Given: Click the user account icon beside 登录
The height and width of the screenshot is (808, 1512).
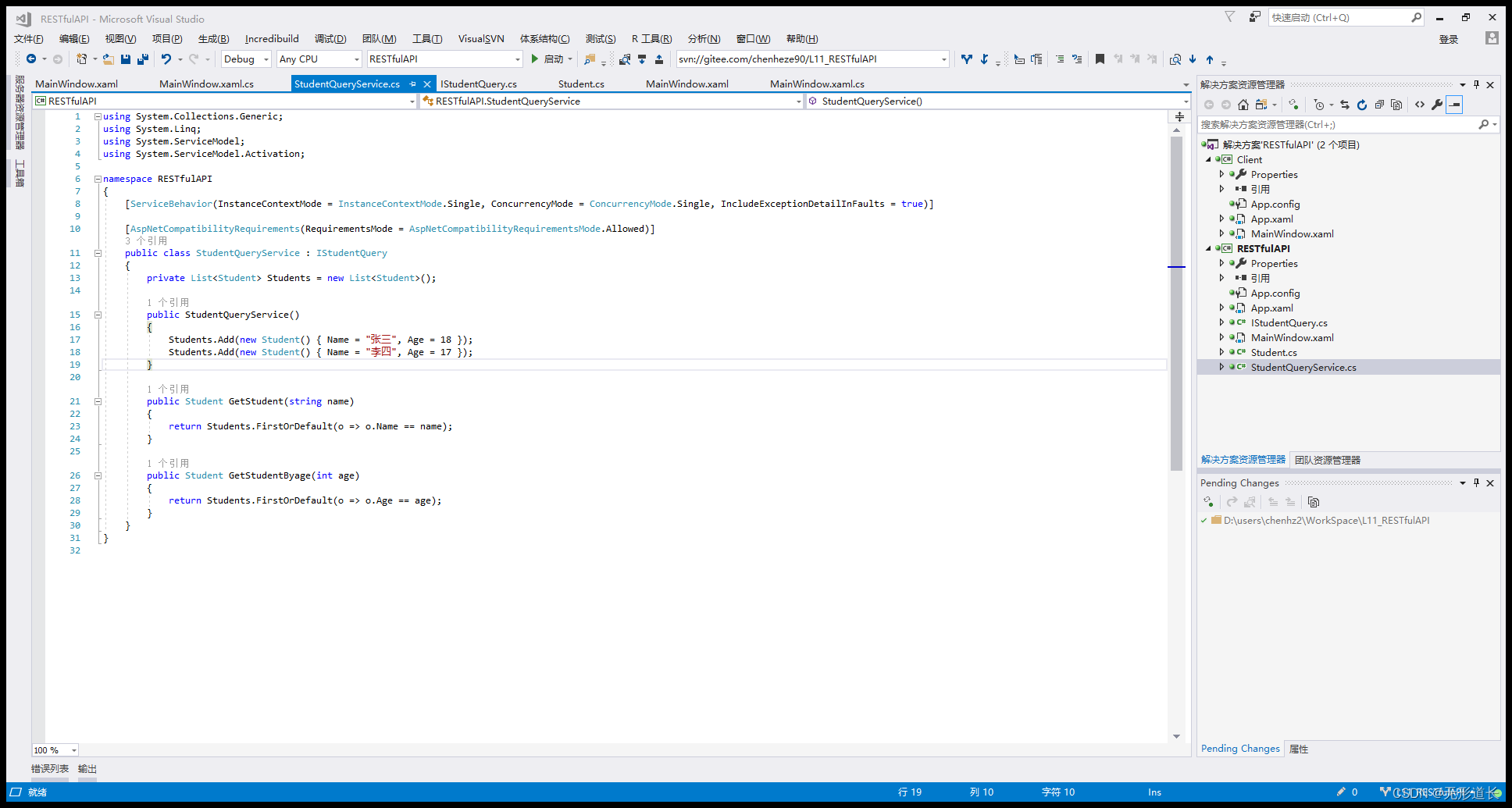Looking at the screenshot, I should pyautogui.click(x=1492, y=37).
